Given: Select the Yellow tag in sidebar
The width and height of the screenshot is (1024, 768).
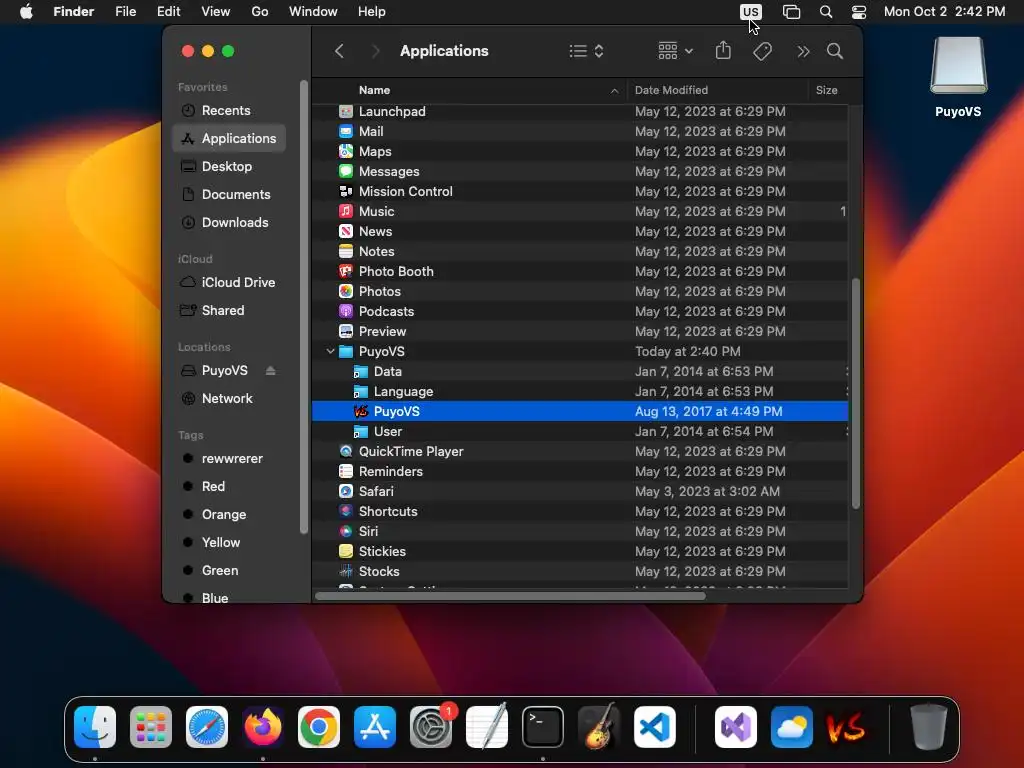Looking at the screenshot, I should click(229, 543).
